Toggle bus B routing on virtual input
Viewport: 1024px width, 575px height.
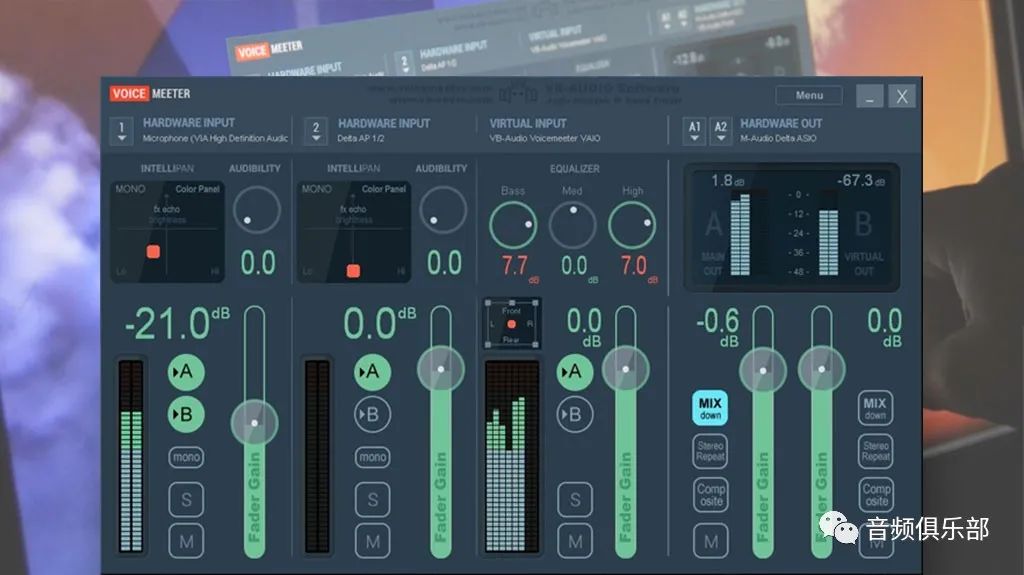point(575,414)
